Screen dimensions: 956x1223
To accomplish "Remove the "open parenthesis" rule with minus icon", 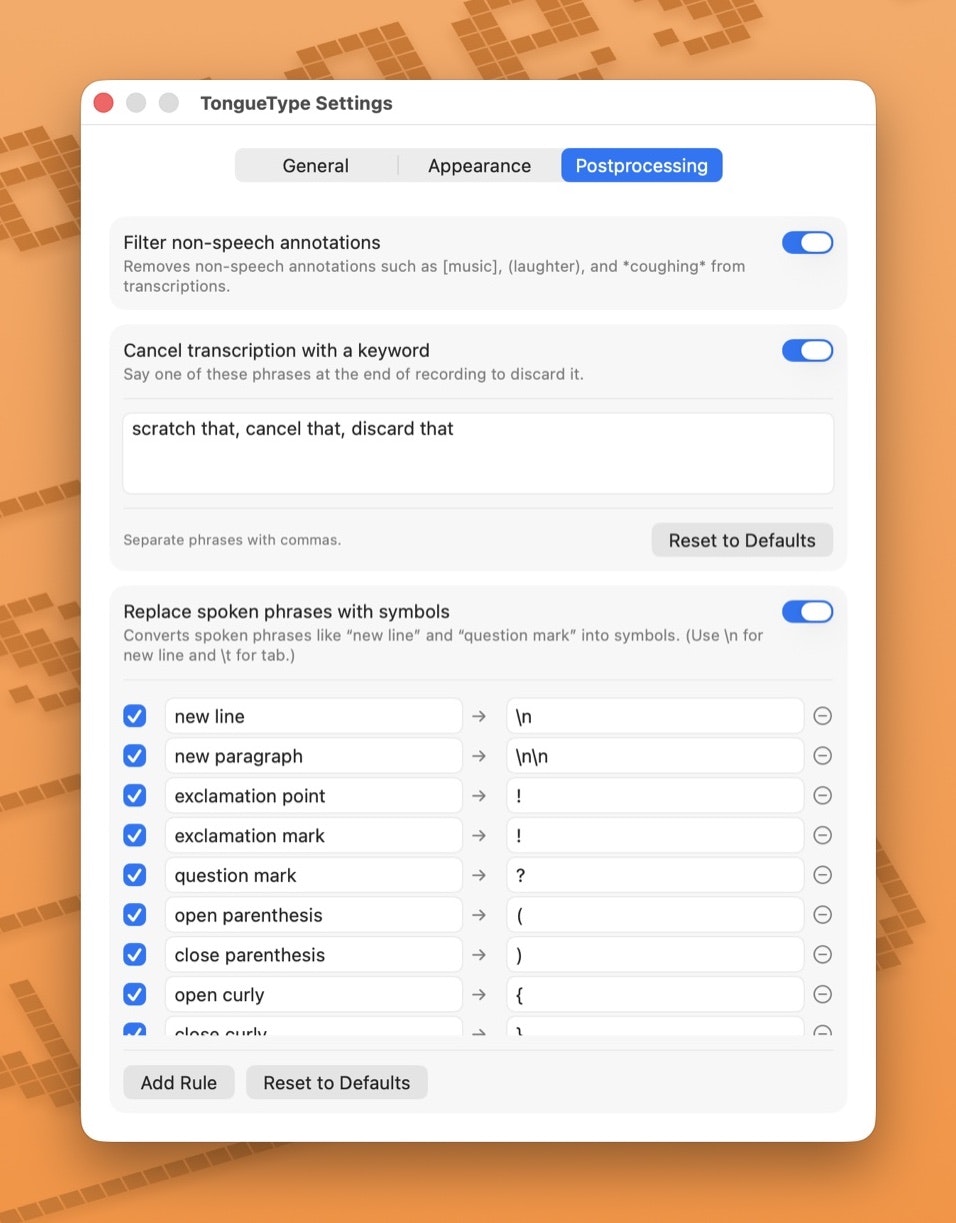I will tap(823, 915).
